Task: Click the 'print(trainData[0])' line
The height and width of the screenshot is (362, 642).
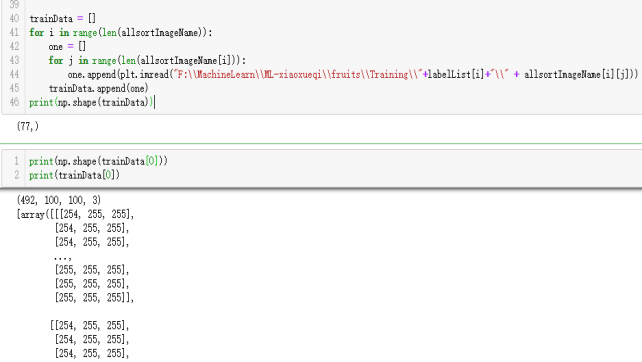Action: click(x=75, y=175)
